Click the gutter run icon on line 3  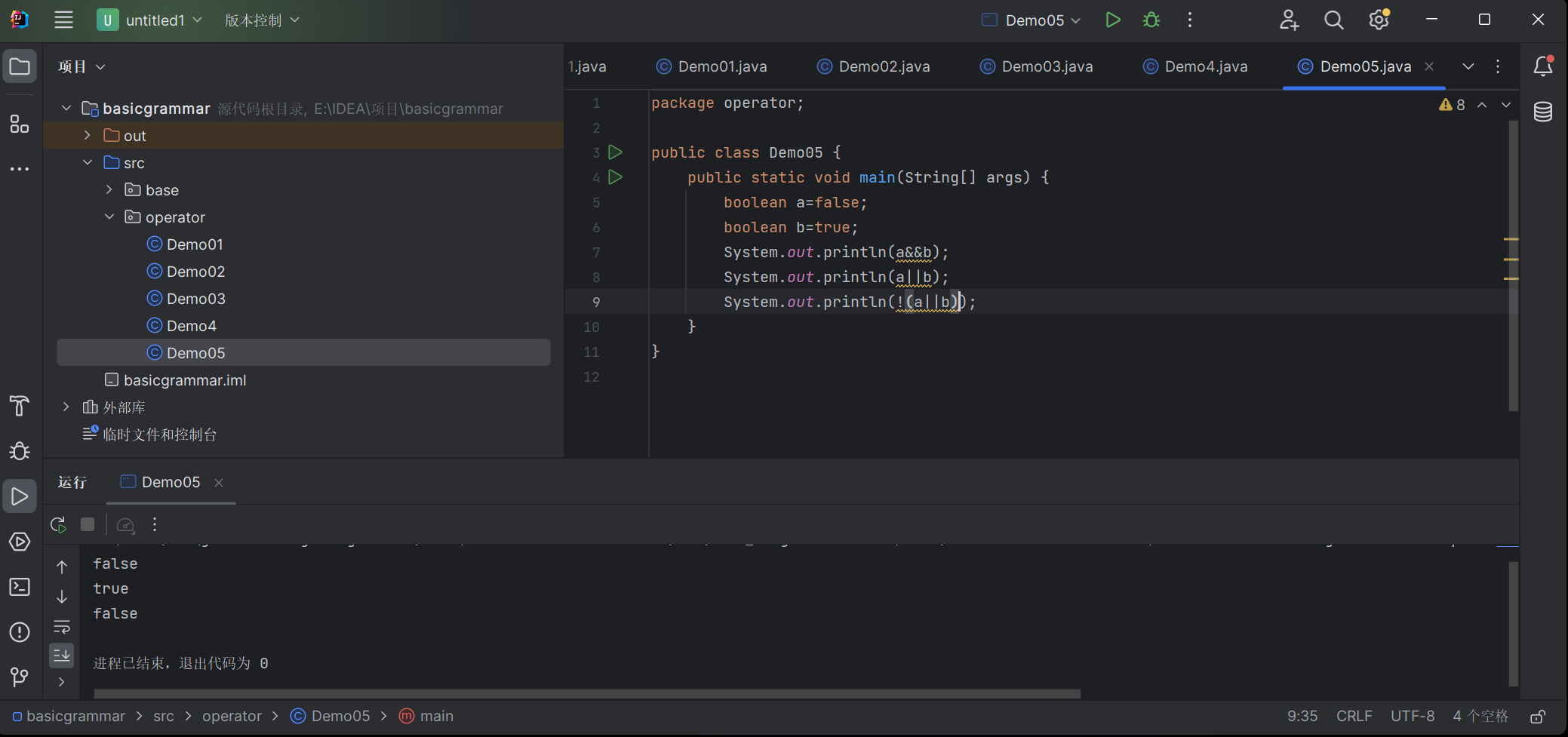[x=615, y=152]
